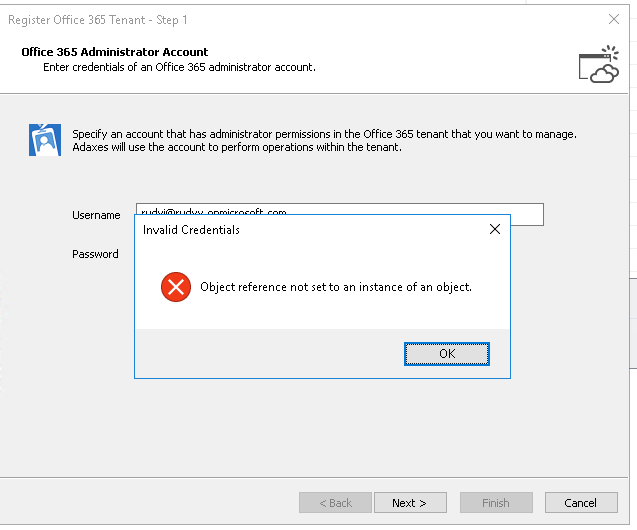Click the cloud tenant icon in header
Viewport: 637px width, 530px height.
(599, 64)
